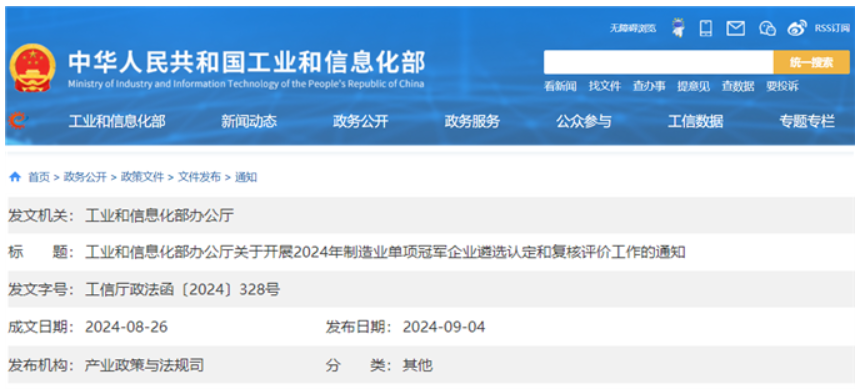Open 工业和信息化部 navigation menu
The height and width of the screenshot is (389, 861).
point(116,121)
